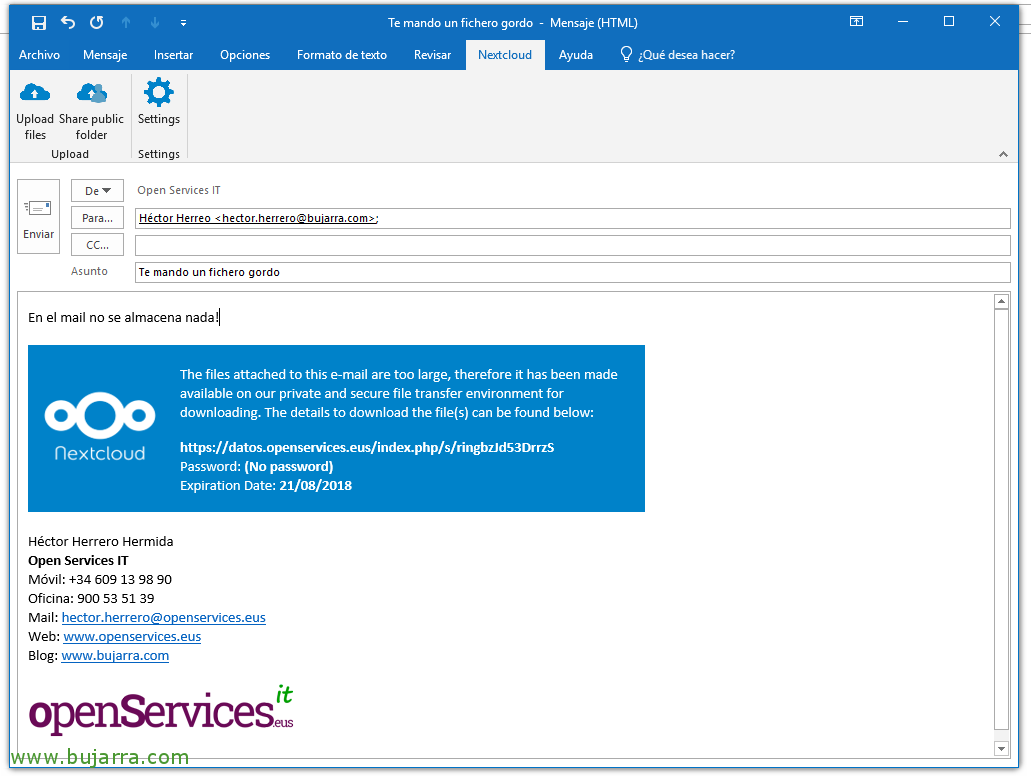Click the Para... recipients button
Viewport: 1031px width, 779px height.
click(x=97, y=218)
